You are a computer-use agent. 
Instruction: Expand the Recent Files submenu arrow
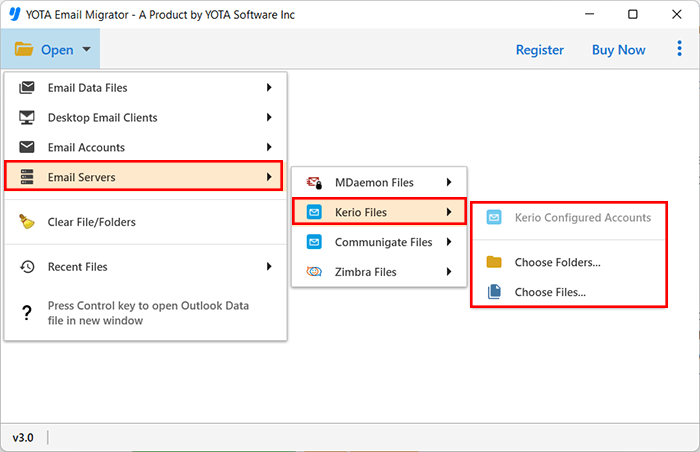269,267
